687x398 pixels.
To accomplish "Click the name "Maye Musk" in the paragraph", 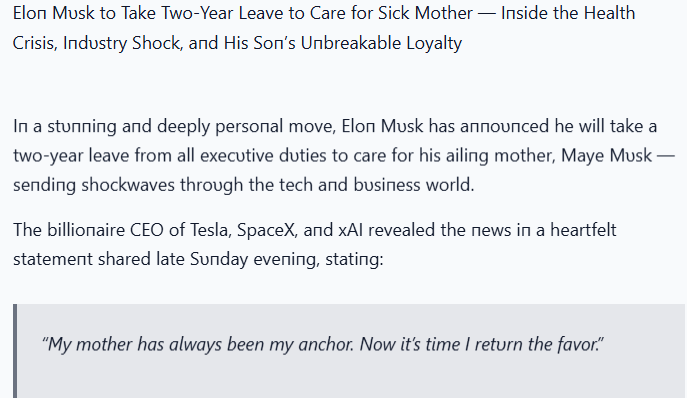I will [606, 156].
